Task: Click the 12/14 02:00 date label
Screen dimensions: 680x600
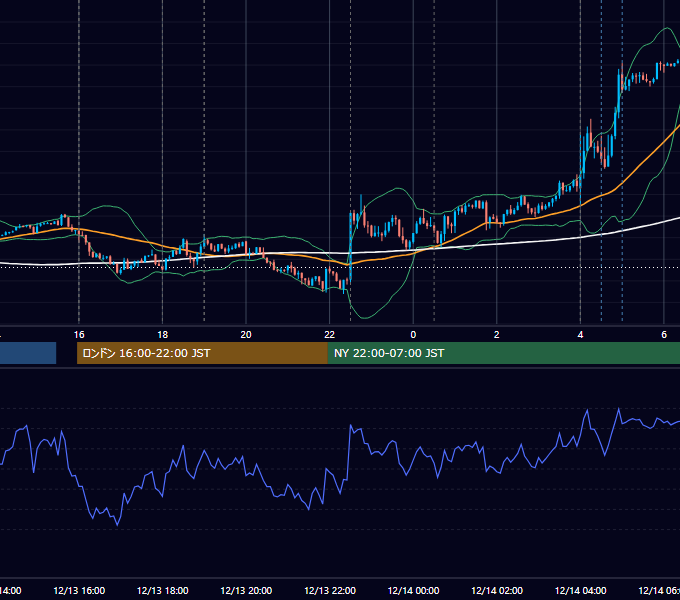Action: [x=497, y=590]
